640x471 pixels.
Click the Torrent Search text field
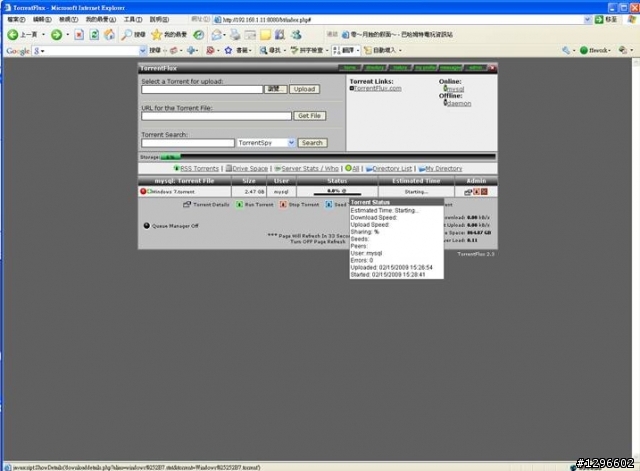point(188,143)
